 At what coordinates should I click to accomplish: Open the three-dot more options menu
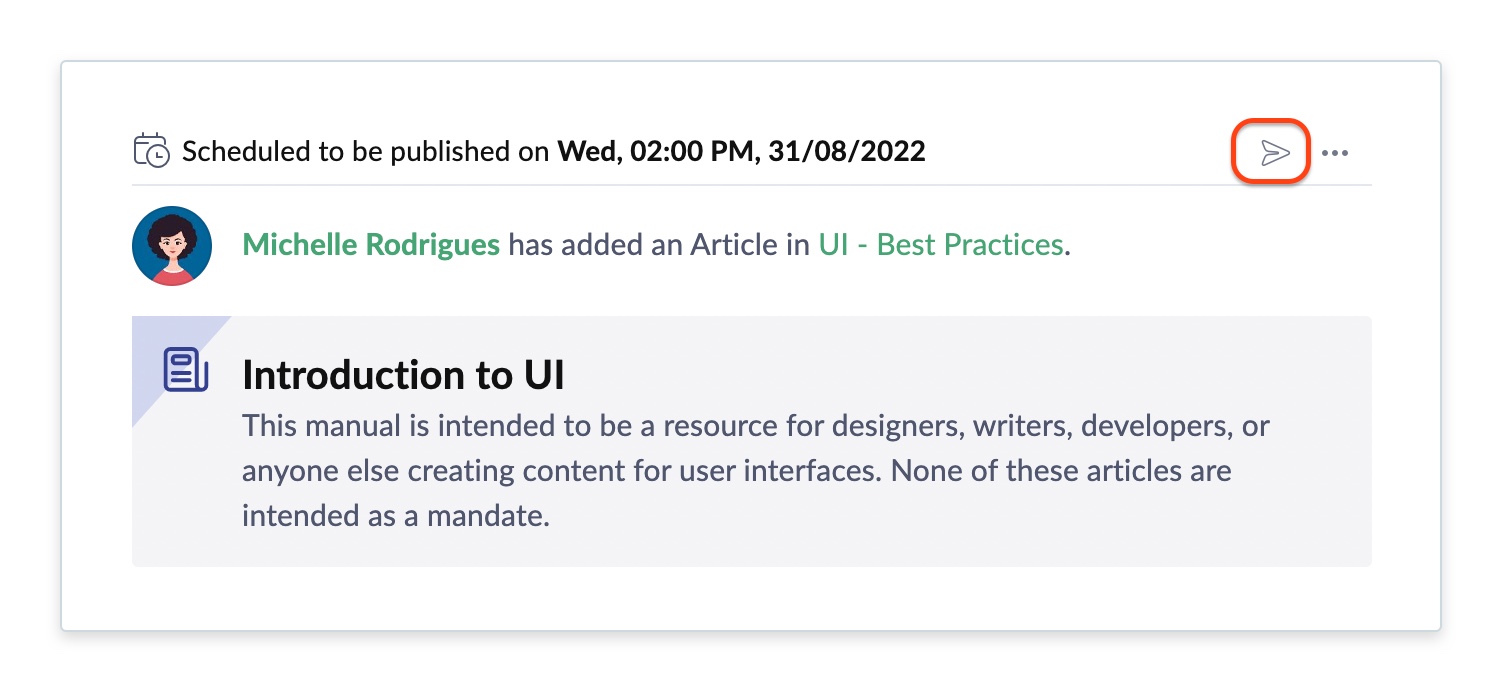pyautogui.click(x=1335, y=153)
